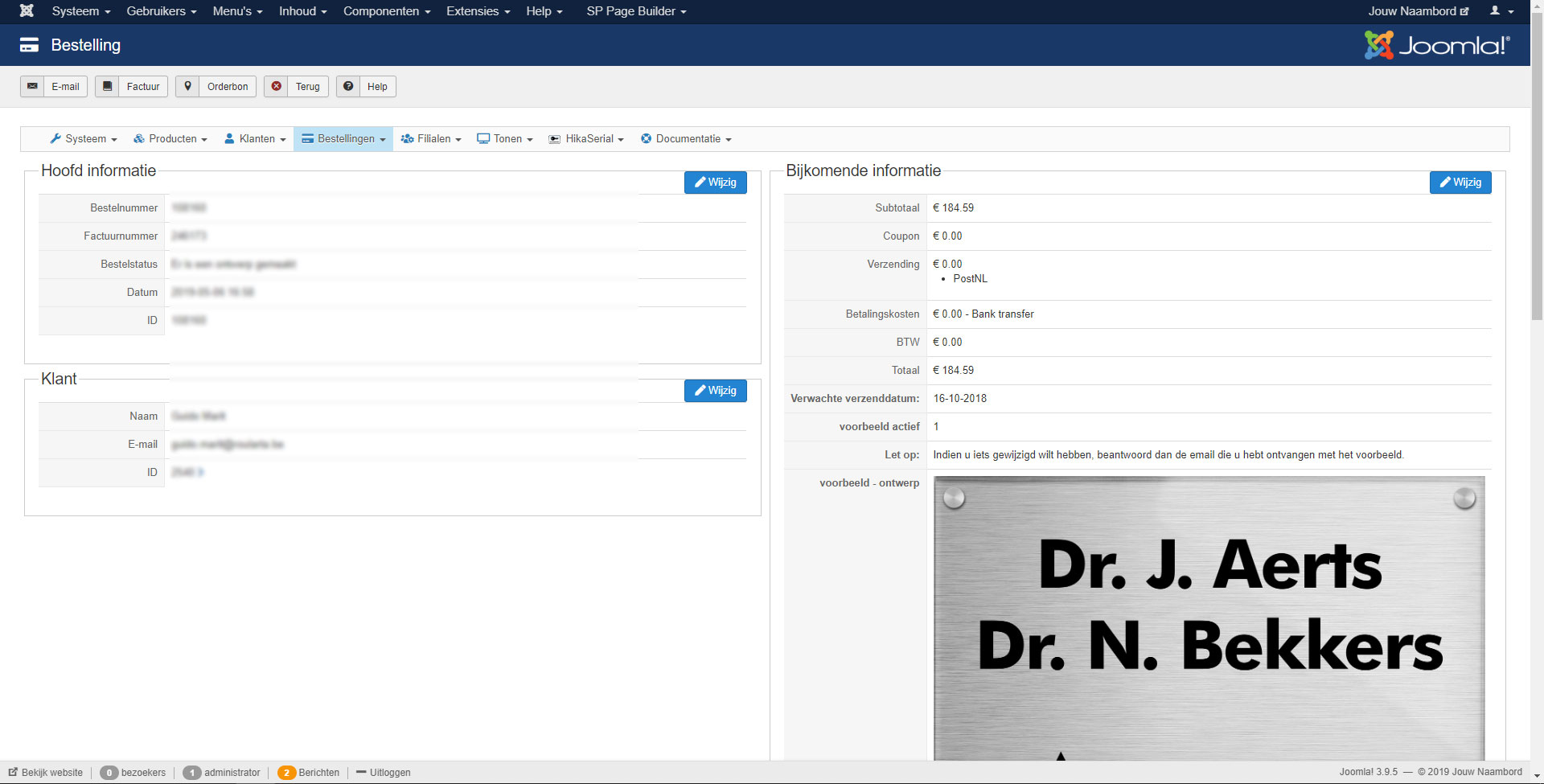Open the Klanten submenu
Image resolution: width=1544 pixels, height=784 pixels.
(x=255, y=139)
